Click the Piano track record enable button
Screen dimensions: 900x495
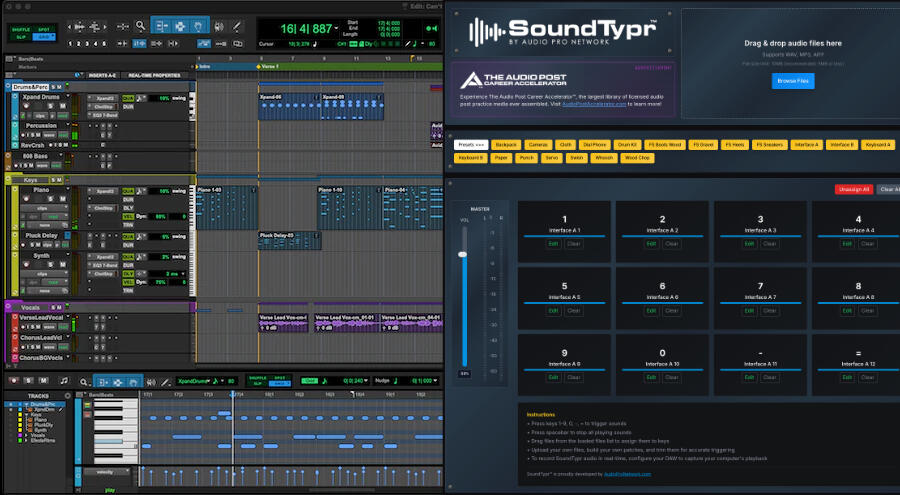[26, 199]
